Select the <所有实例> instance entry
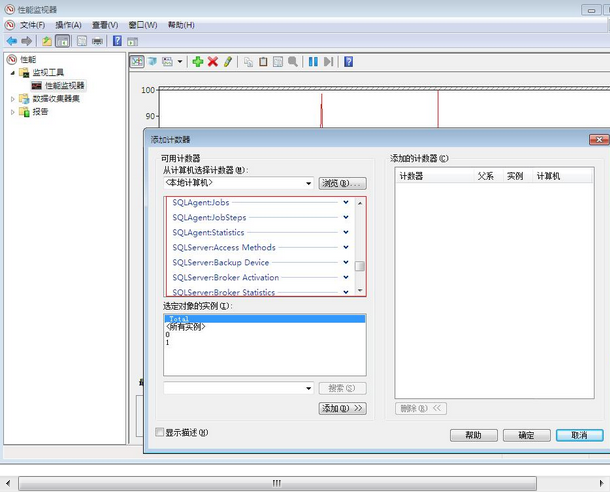The height and width of the screenshot is (493, 614). (x=265, y=327)
